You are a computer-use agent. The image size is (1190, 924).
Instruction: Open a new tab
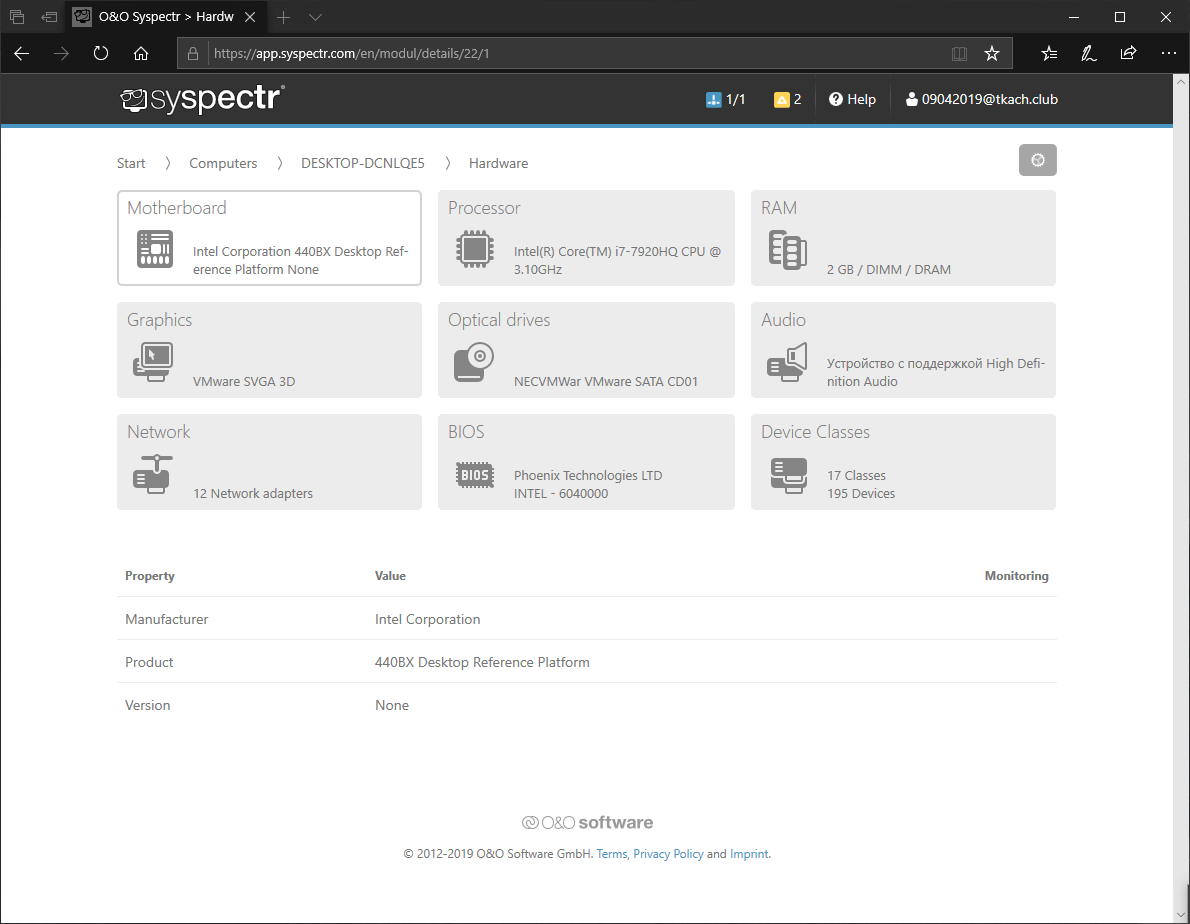coord(284,17)
